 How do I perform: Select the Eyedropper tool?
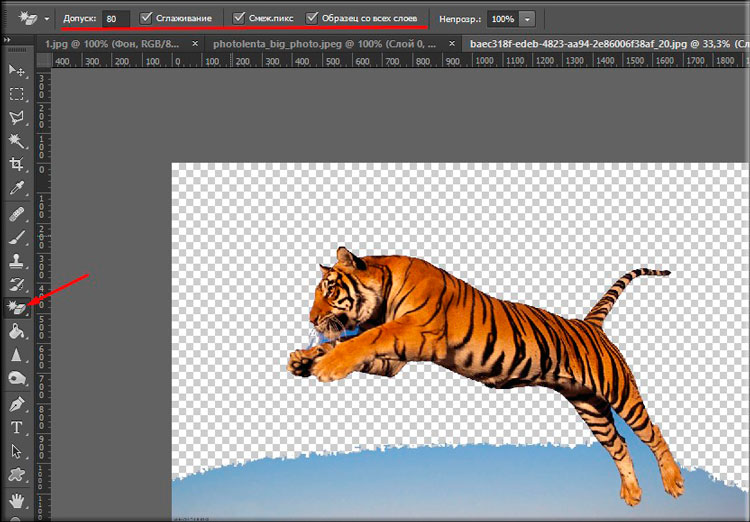[17, 188]
